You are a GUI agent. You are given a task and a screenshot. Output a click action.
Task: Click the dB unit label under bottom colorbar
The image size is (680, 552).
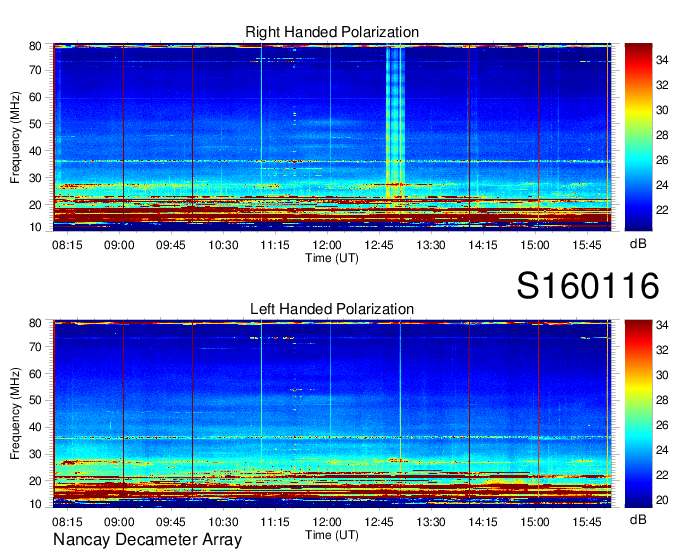click(638, 519)
